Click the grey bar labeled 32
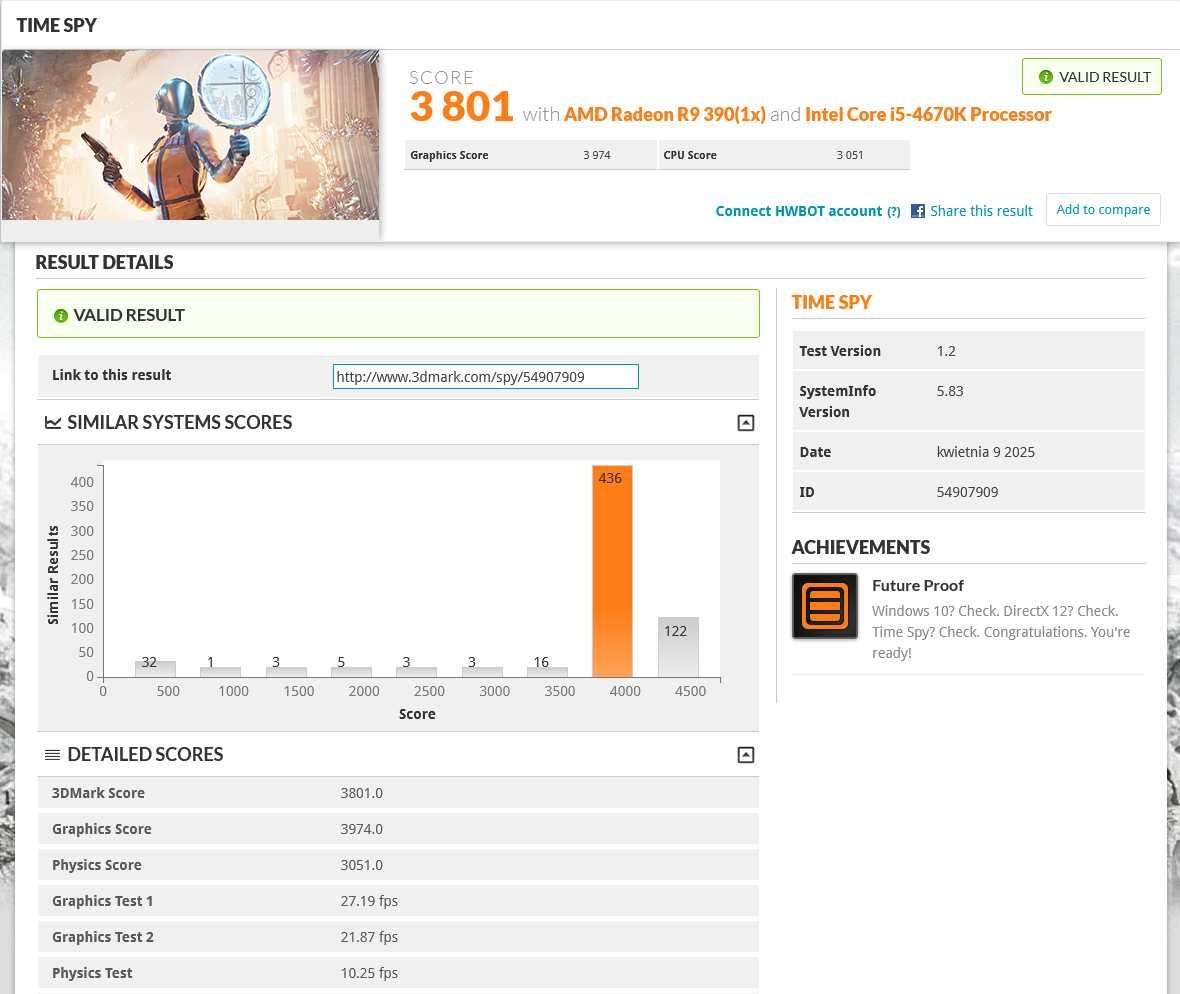This screenshot has height=994, width=1180. click(155, 669)
